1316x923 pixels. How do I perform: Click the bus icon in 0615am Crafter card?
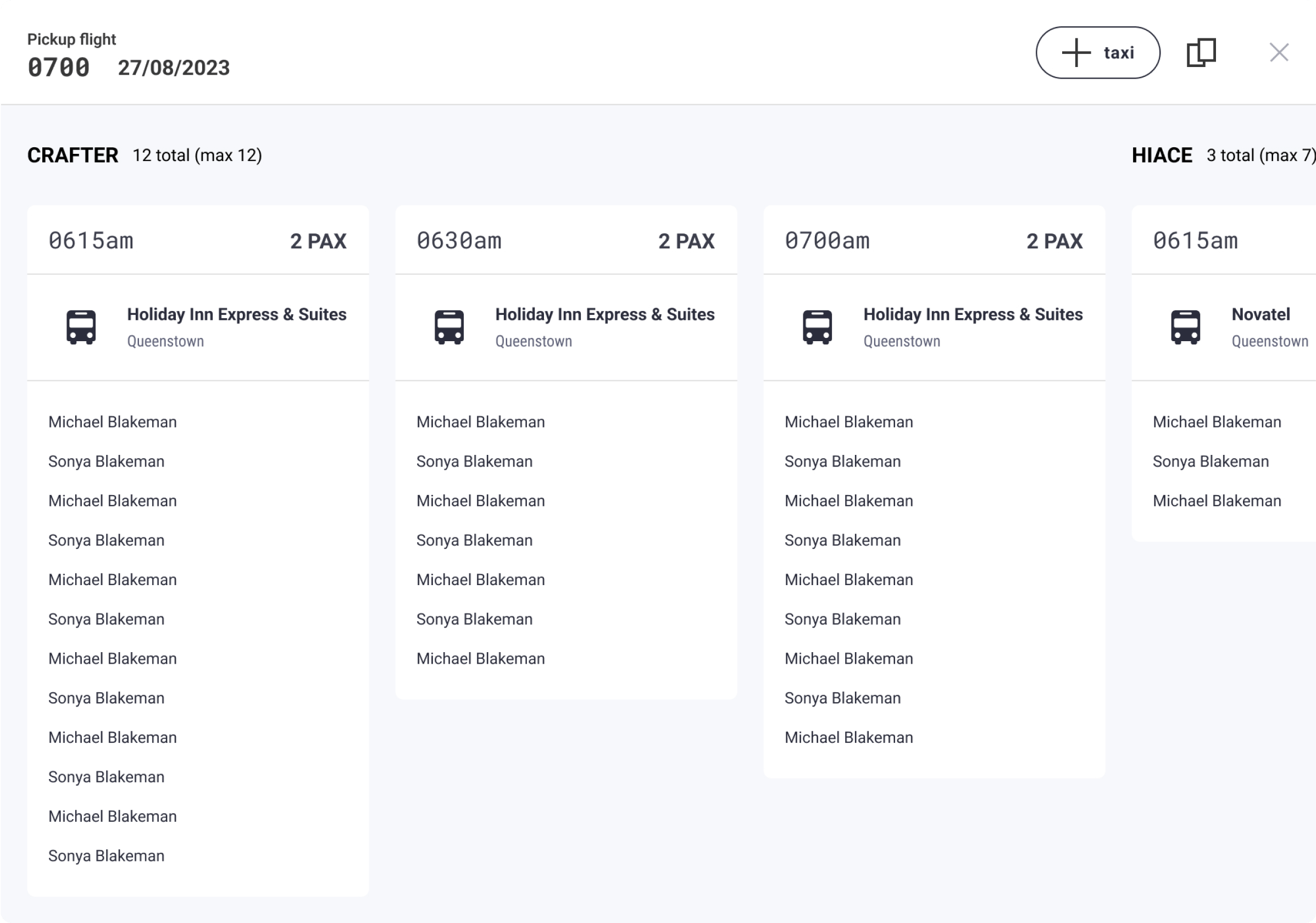click(81, 327)
